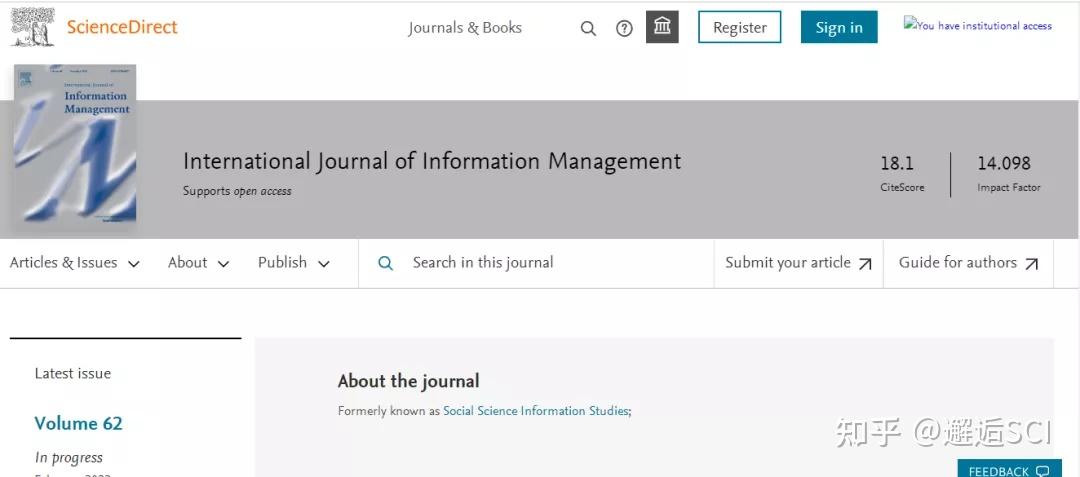Click the institution building icon
Image resolution: width=1080 pixels, height=477 pixels.
point(662,27)
